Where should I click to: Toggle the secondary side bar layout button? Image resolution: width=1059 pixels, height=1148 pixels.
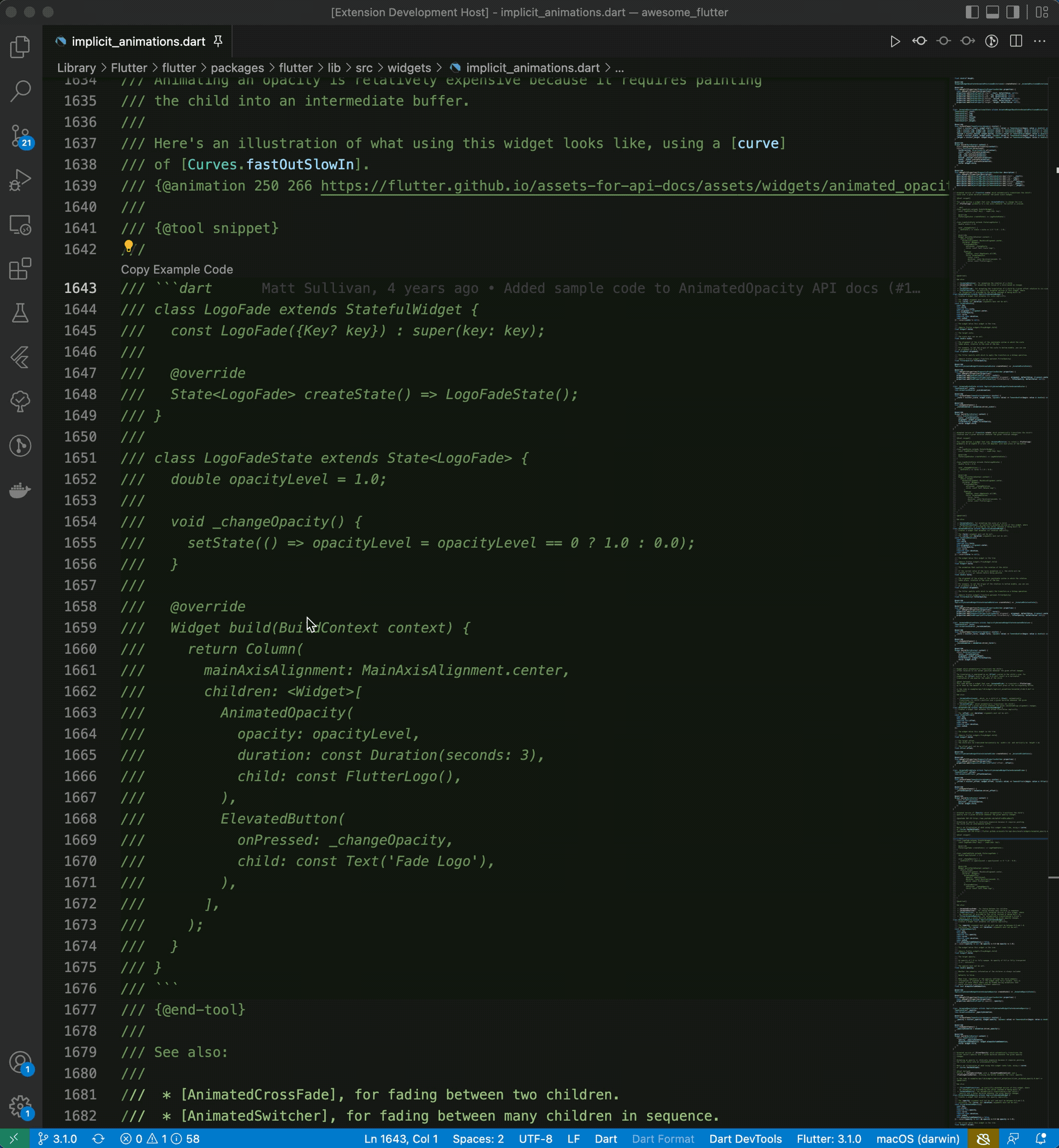1013,12
